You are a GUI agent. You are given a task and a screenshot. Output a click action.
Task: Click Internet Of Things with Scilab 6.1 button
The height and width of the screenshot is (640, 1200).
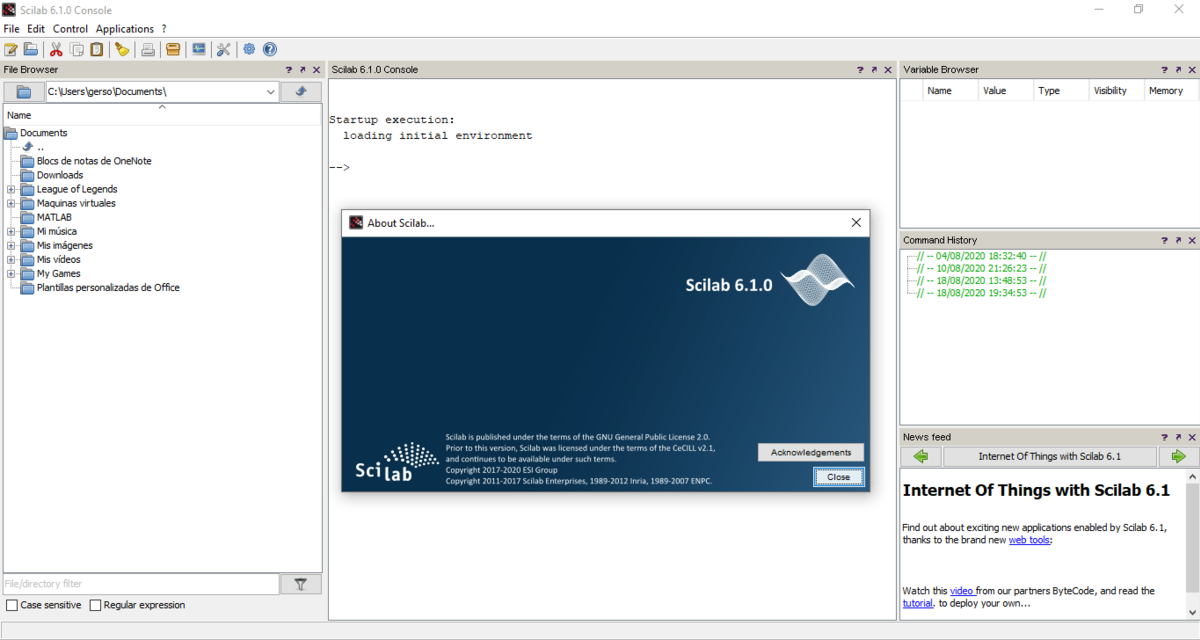tap(1049, 456)
